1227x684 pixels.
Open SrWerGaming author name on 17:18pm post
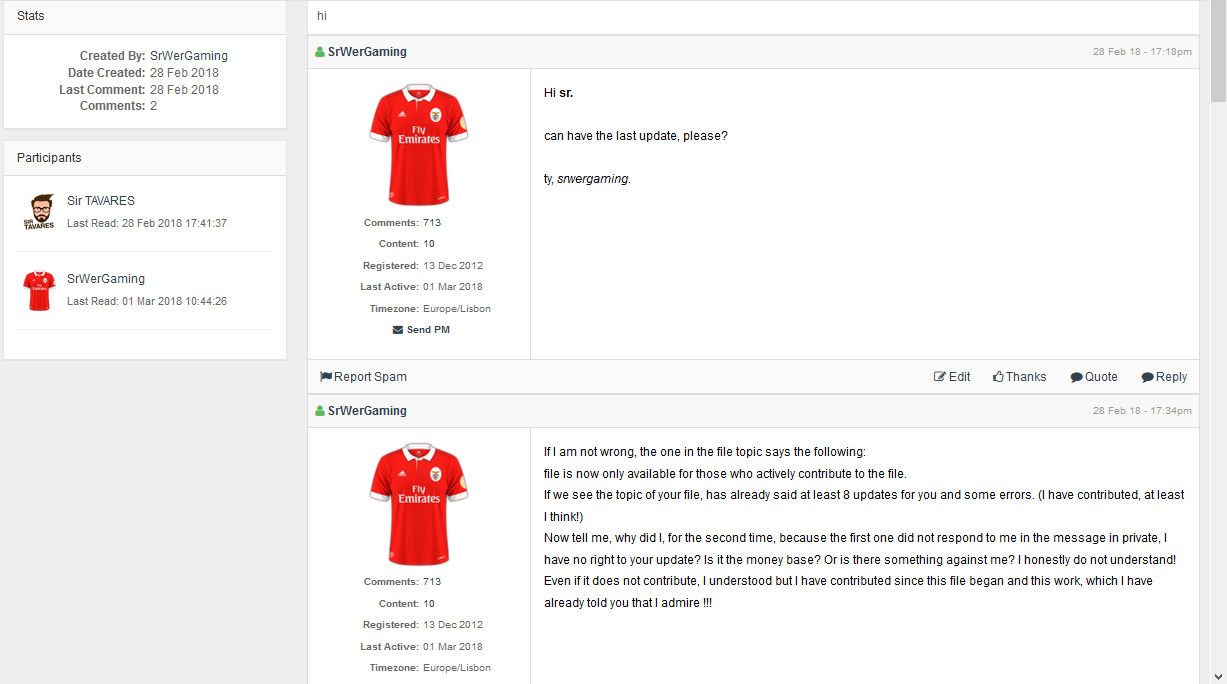click(367, 52)
